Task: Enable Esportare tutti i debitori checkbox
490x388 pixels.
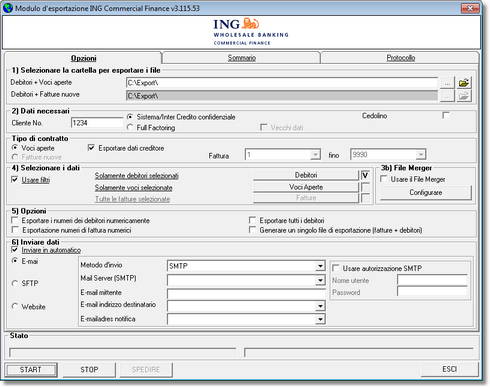Action: click(253, 220)
